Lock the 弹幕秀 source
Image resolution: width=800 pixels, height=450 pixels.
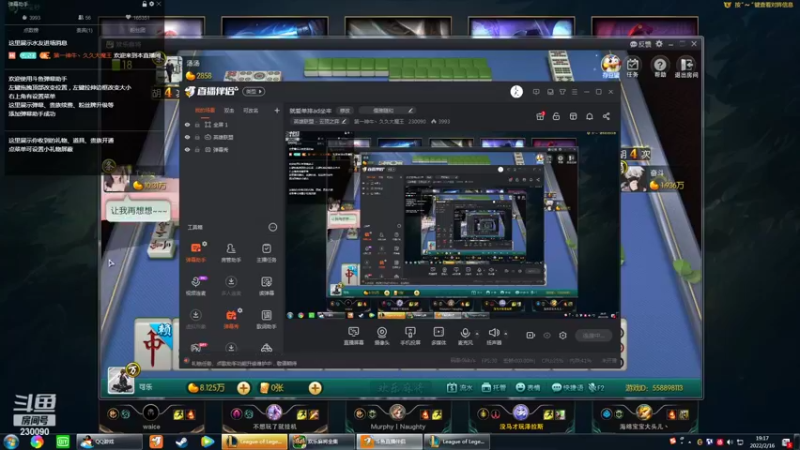pos(197,150)
